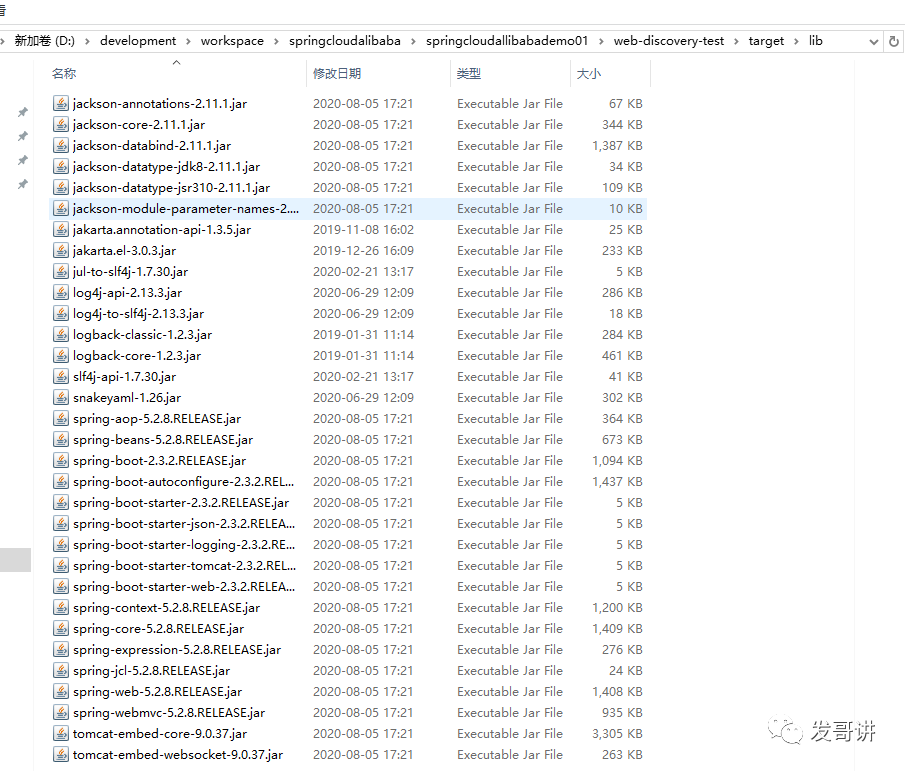The width and height of the screenshot is (905, 771).
Task: Select spring-expression-5.2.8.RELEASE.jar file name
Action: coord(177,650)
